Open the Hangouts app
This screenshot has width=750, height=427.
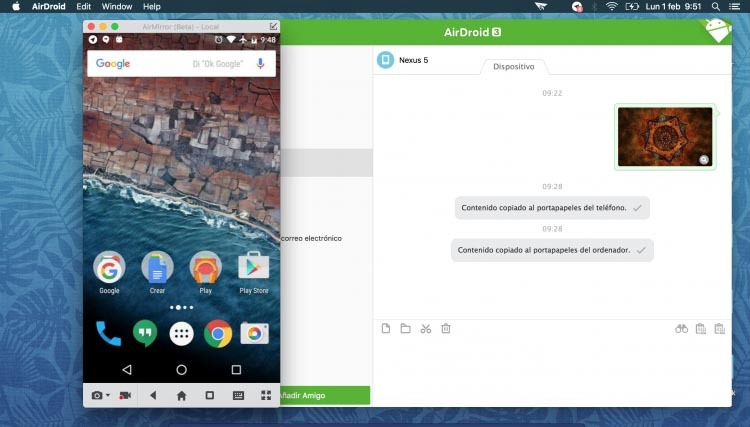tap(145, 333)
